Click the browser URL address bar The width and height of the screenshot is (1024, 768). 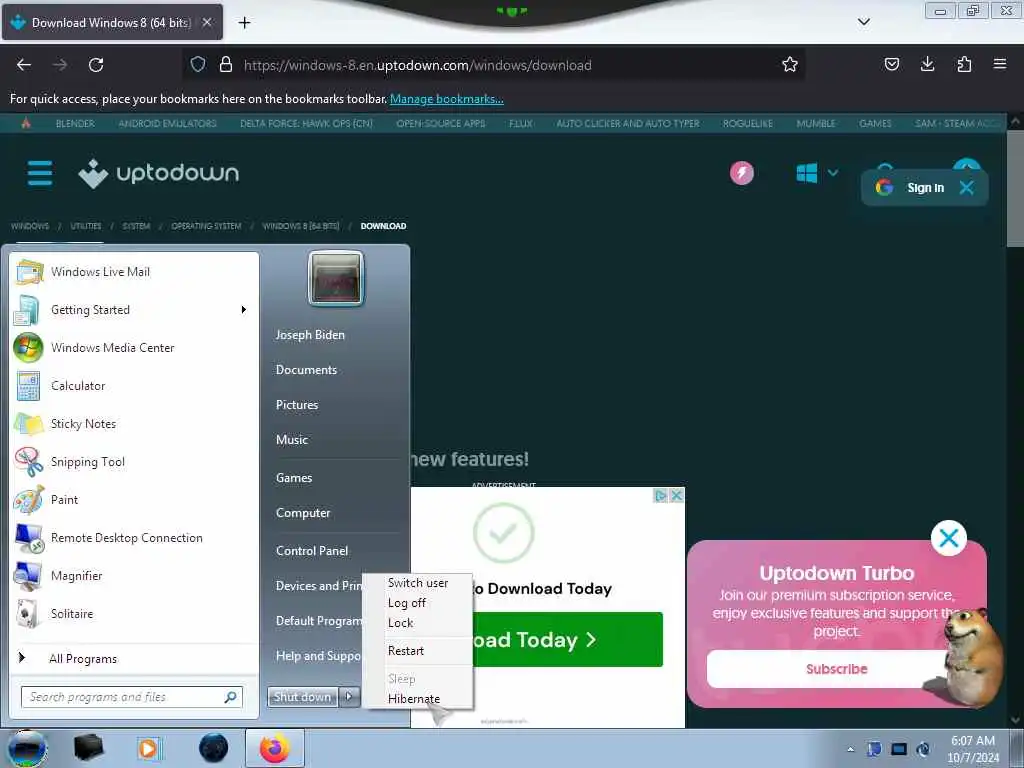[x=493, y=65]
